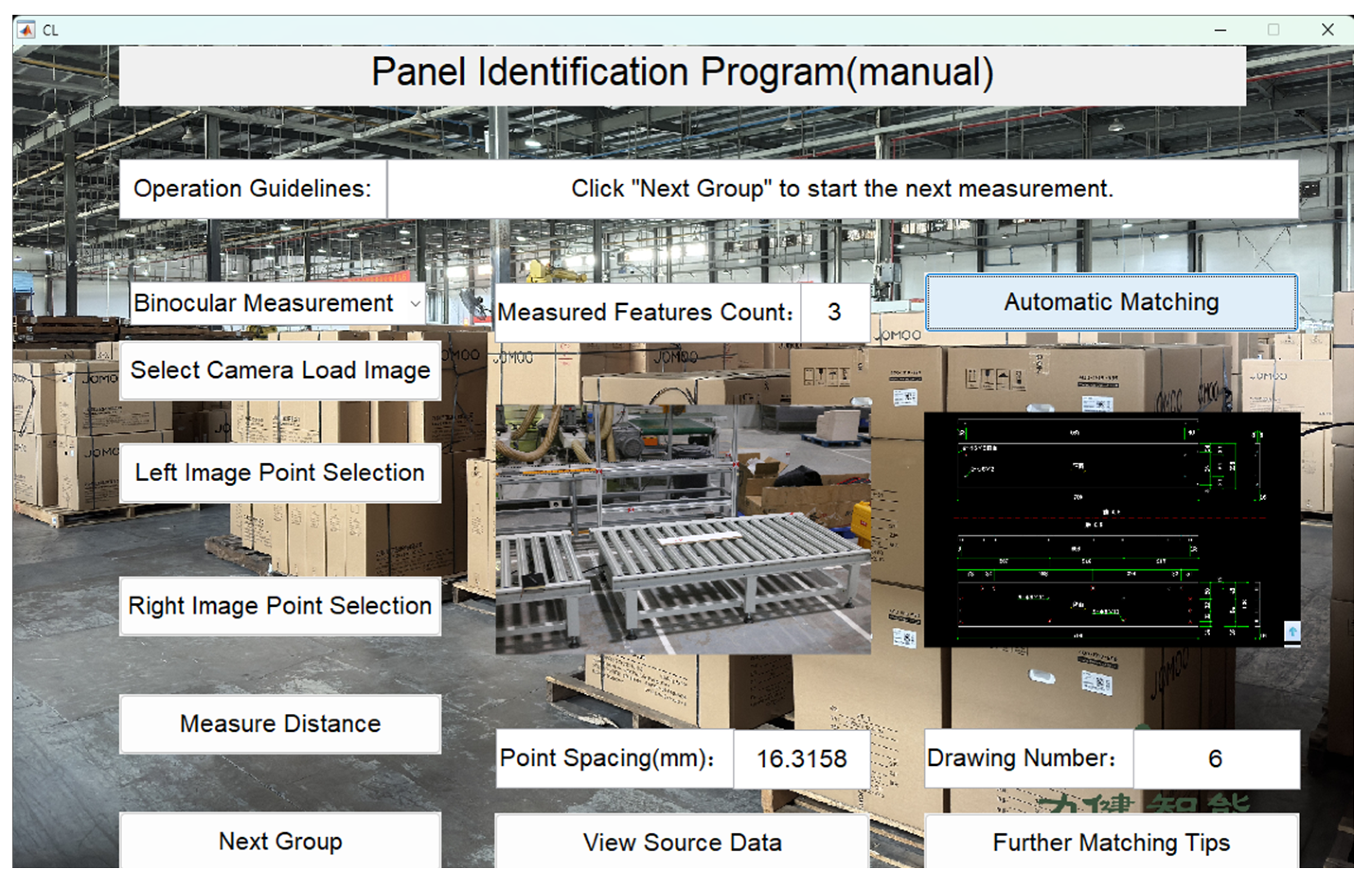The height and width of the screenshot is (886, 1372).
Task: Click the MATLAB logo in title bar
Action: point(26,30)
